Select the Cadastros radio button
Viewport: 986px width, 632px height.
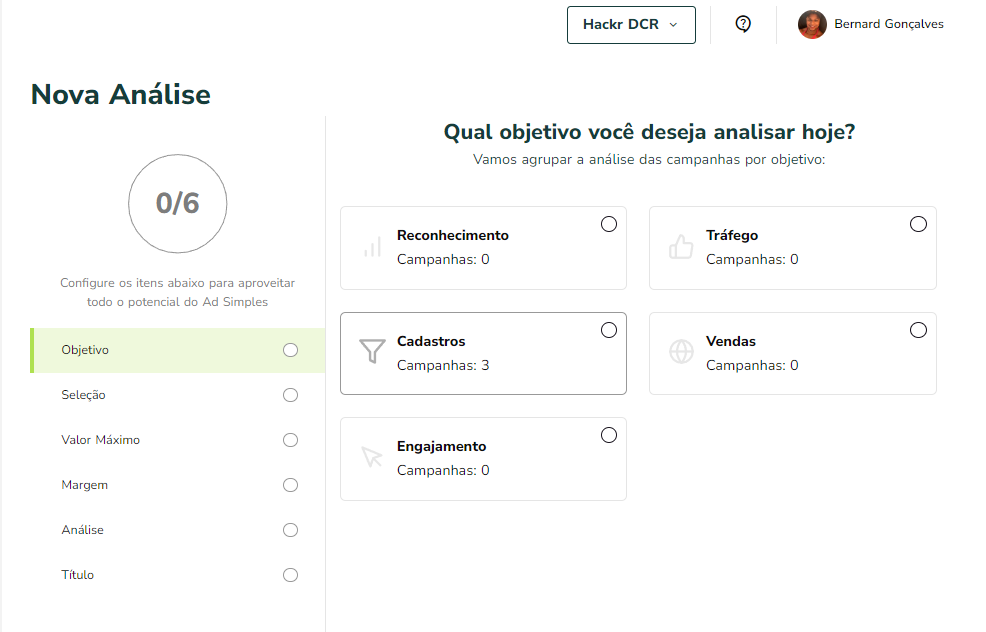click(x=609, y=330)
